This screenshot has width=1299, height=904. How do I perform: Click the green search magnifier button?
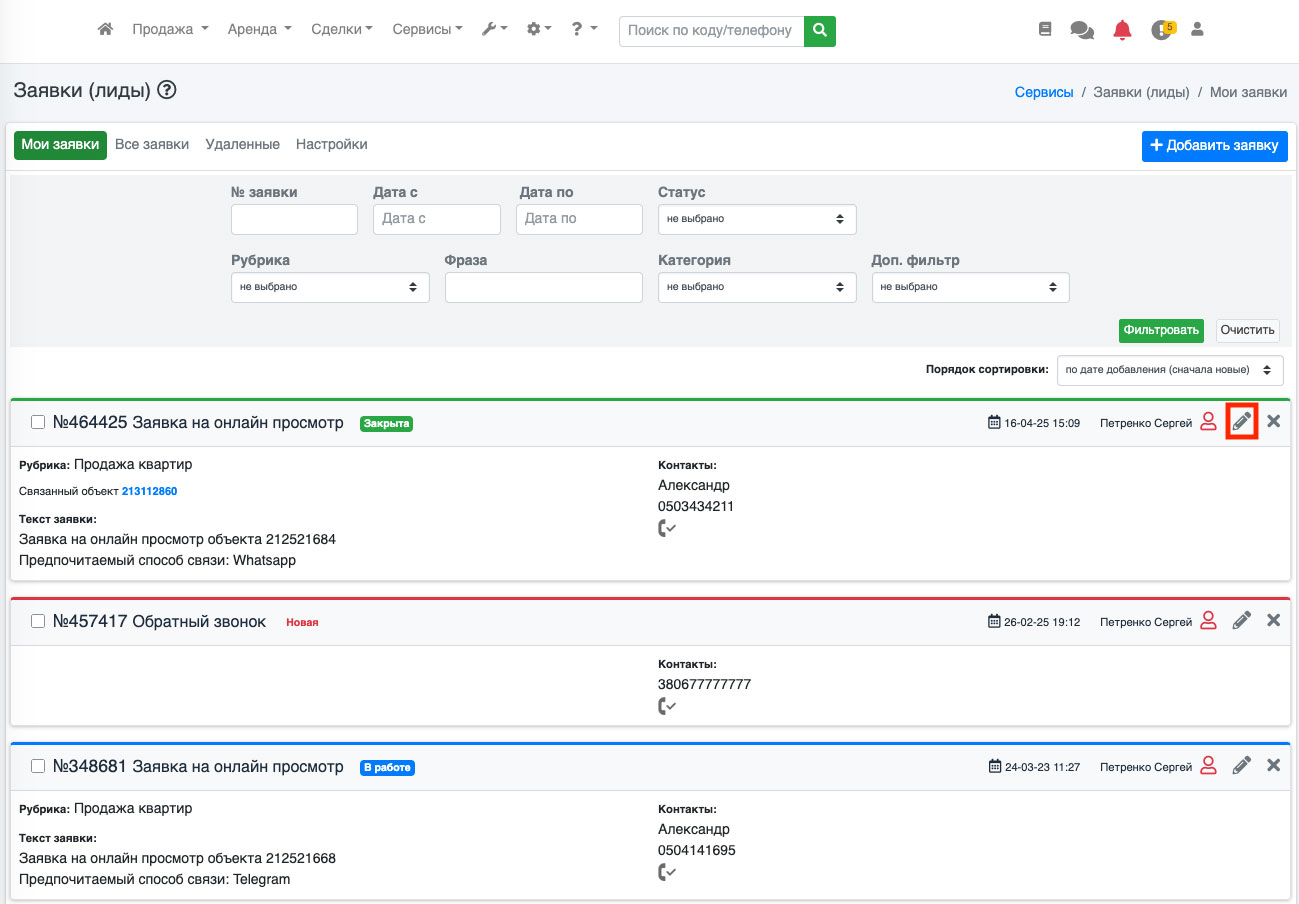820,30
